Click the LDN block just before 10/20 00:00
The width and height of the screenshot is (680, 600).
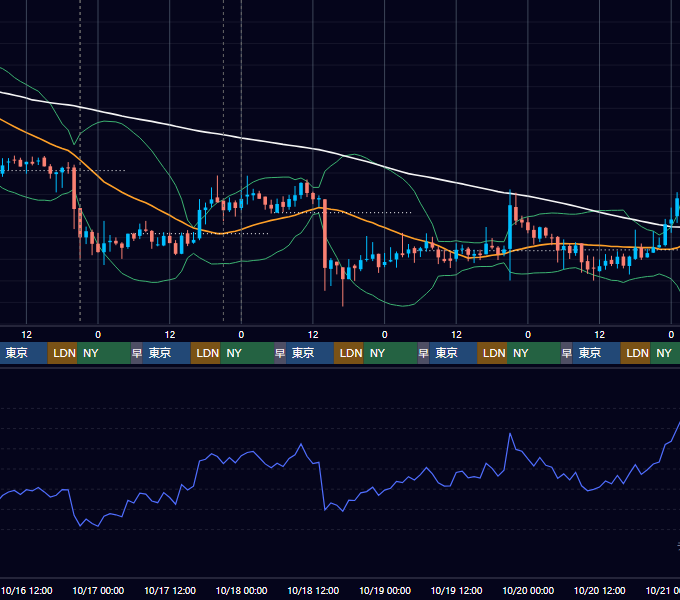pyautogui.click(x=492, y=353)
